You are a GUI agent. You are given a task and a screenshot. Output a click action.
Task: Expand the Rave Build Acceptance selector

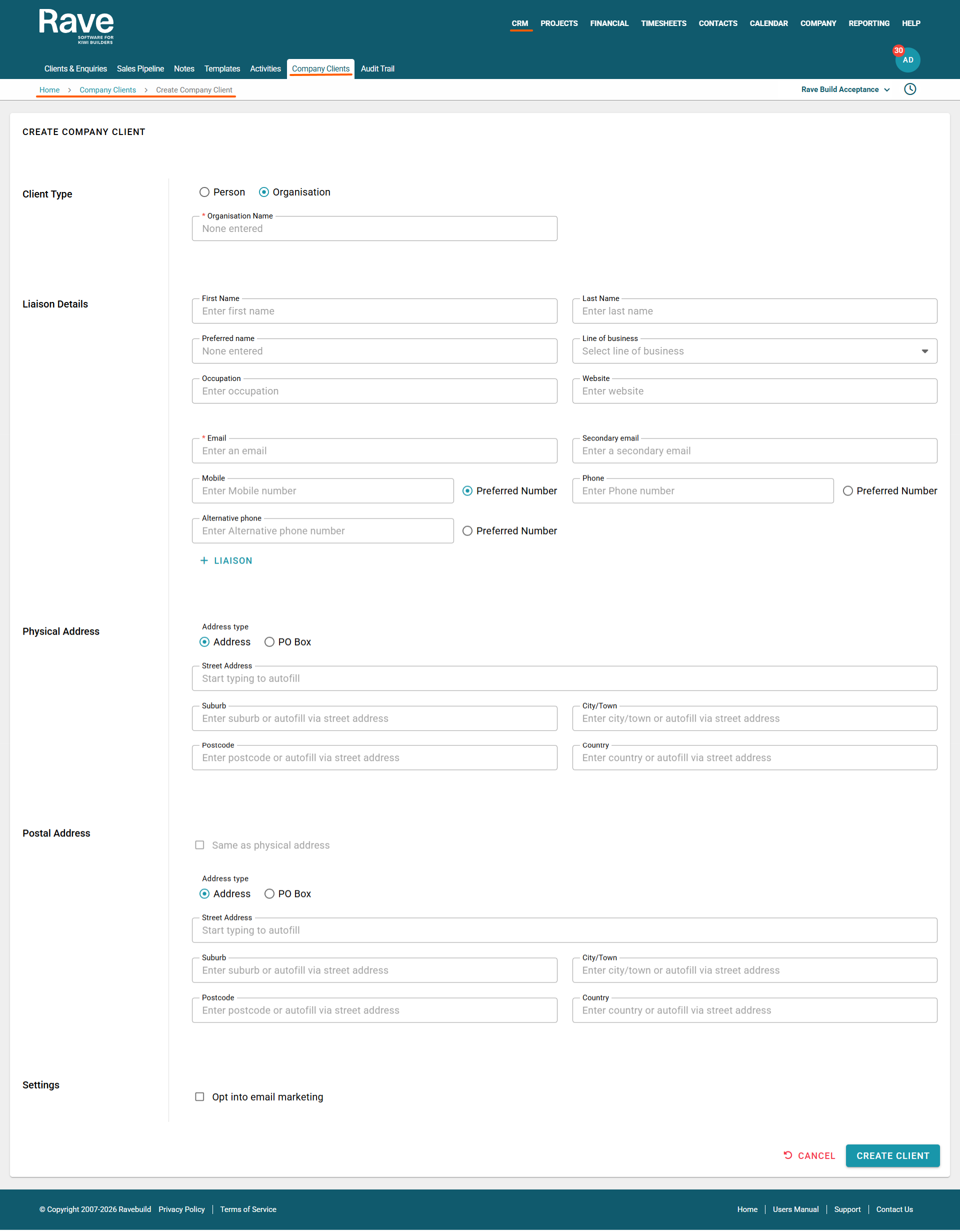[x=845, y=89]
